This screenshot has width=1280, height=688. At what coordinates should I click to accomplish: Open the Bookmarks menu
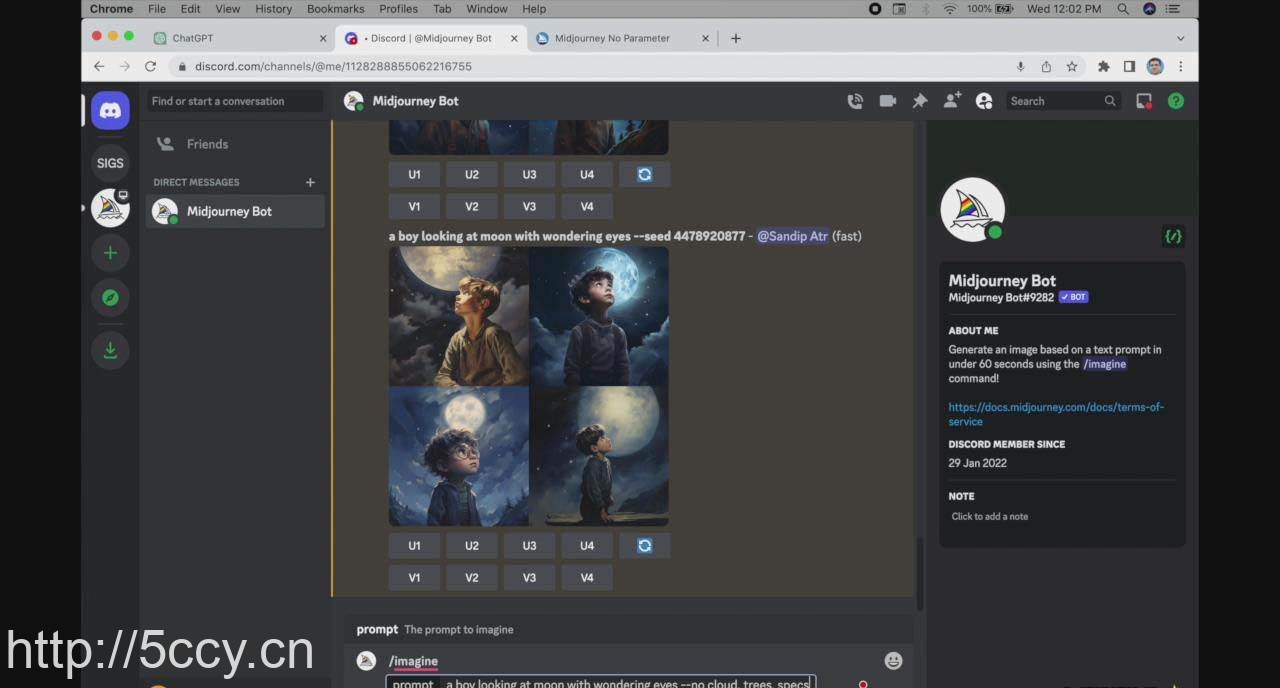point(335,9)
